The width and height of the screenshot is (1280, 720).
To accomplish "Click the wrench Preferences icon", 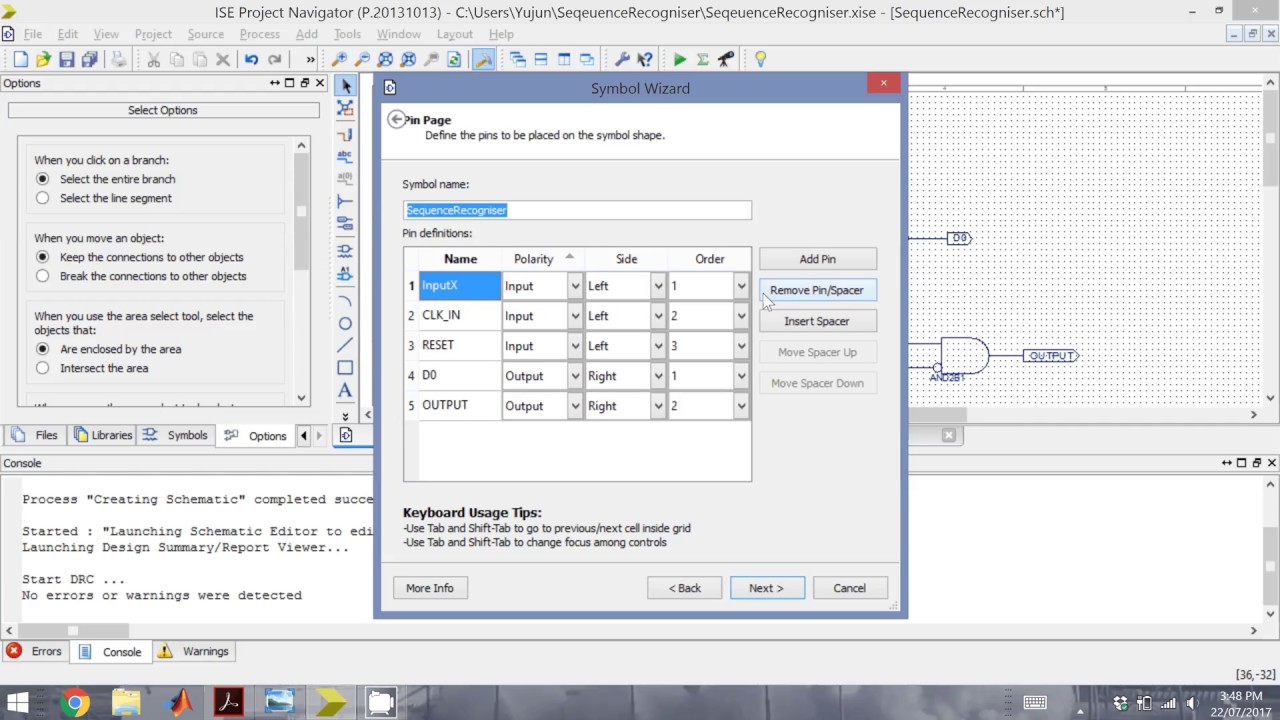I will pyautogui.click(x=622, y=60).
